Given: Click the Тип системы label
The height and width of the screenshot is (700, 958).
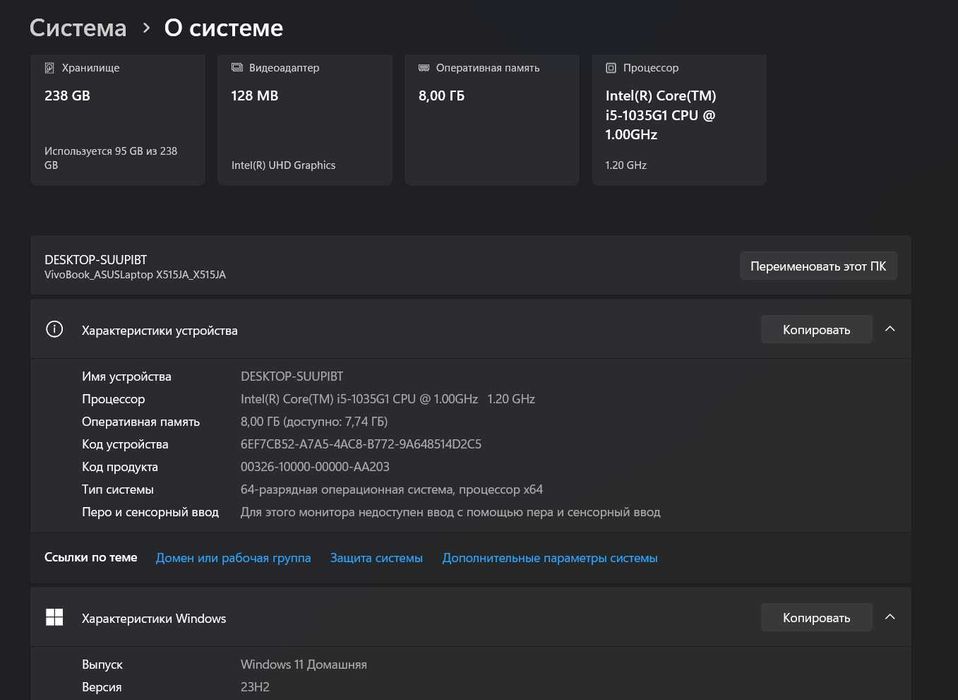Looking at the screenshot, I should point(118,489).
